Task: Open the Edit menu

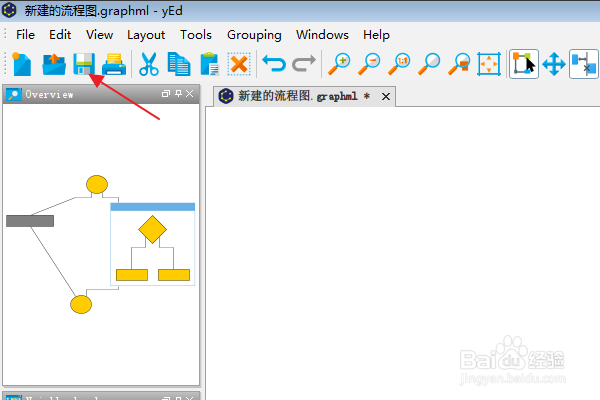Action: click(60, 35)
